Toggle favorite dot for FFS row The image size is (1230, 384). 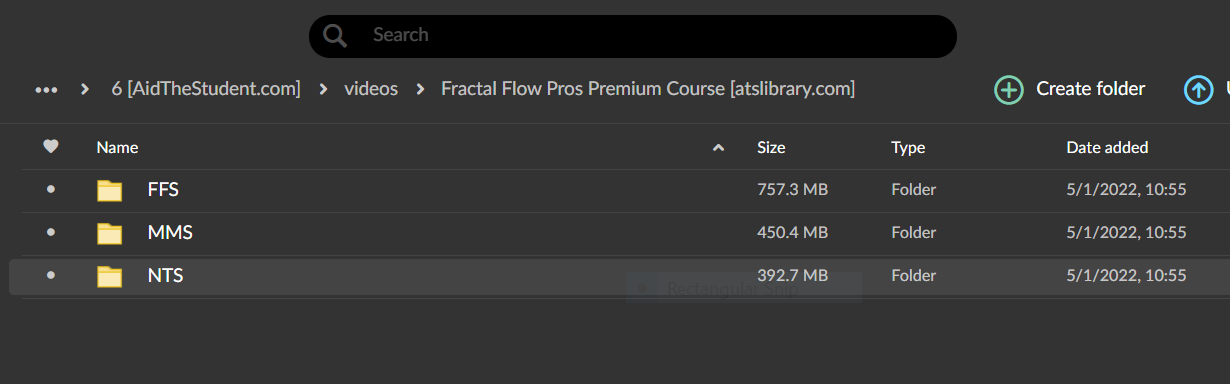click(x=51, y=189)
